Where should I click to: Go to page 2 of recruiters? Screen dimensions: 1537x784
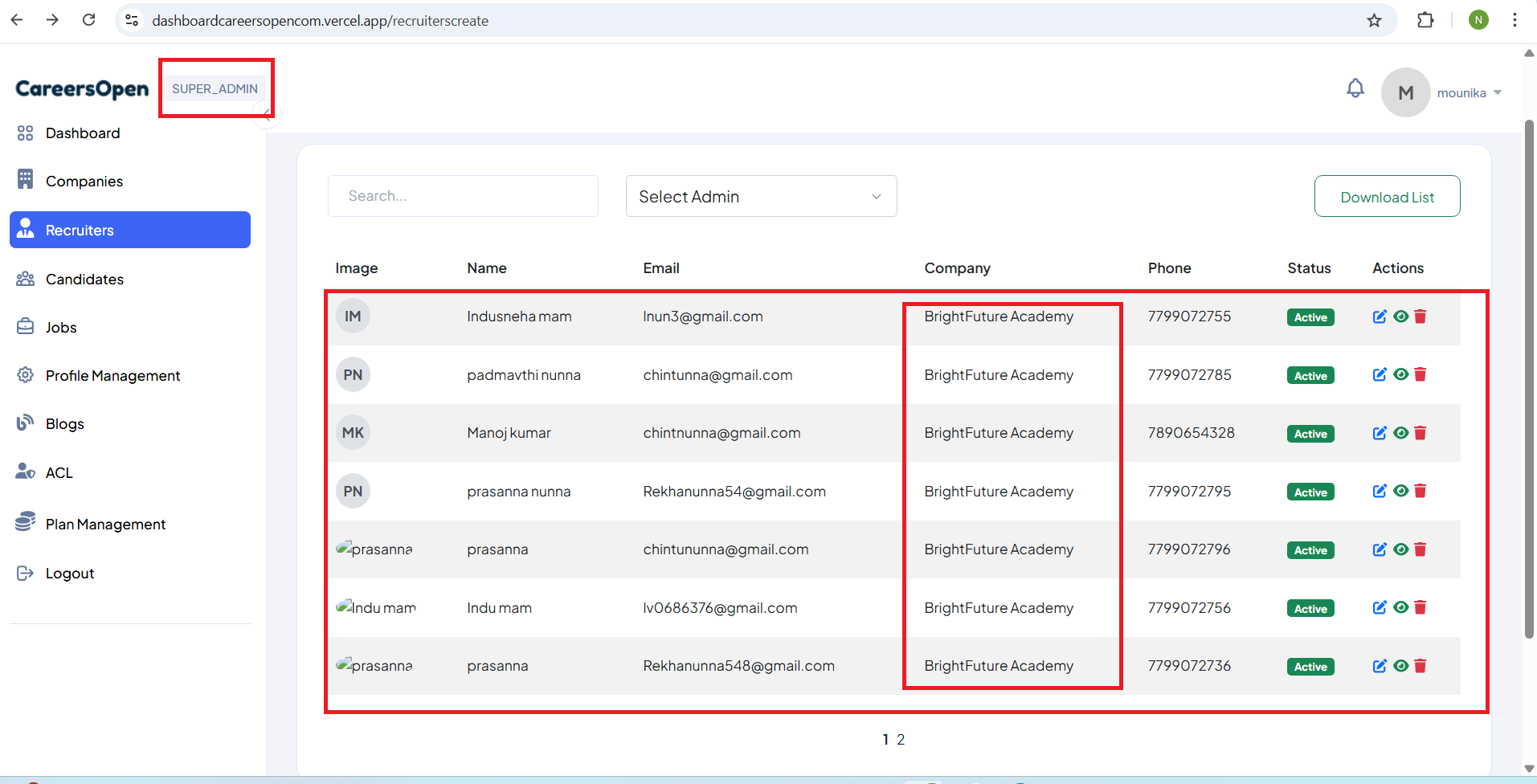coord(901,740)
